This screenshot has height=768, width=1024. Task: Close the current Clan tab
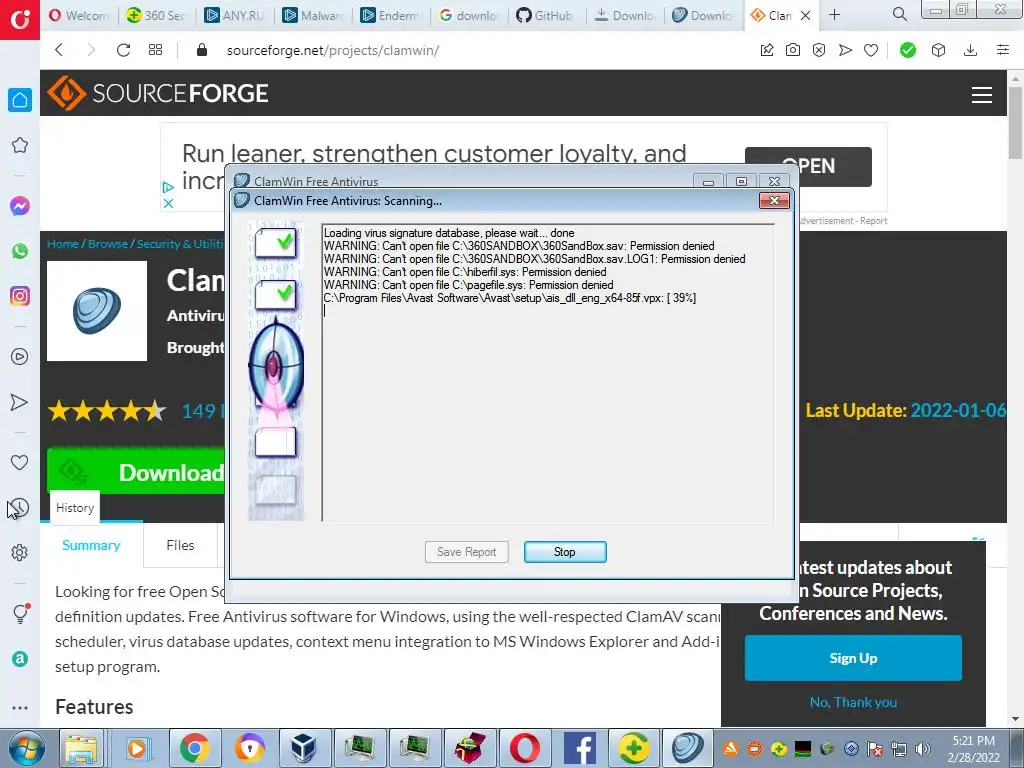point(806,15)
